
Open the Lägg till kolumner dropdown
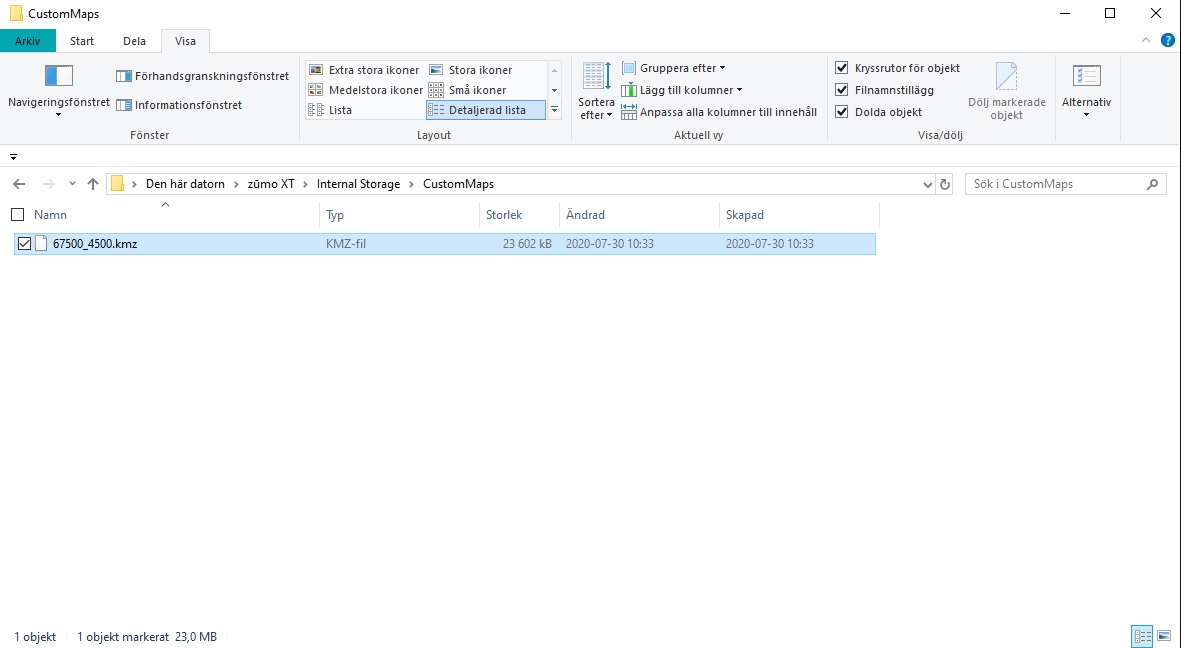point(682,90)
